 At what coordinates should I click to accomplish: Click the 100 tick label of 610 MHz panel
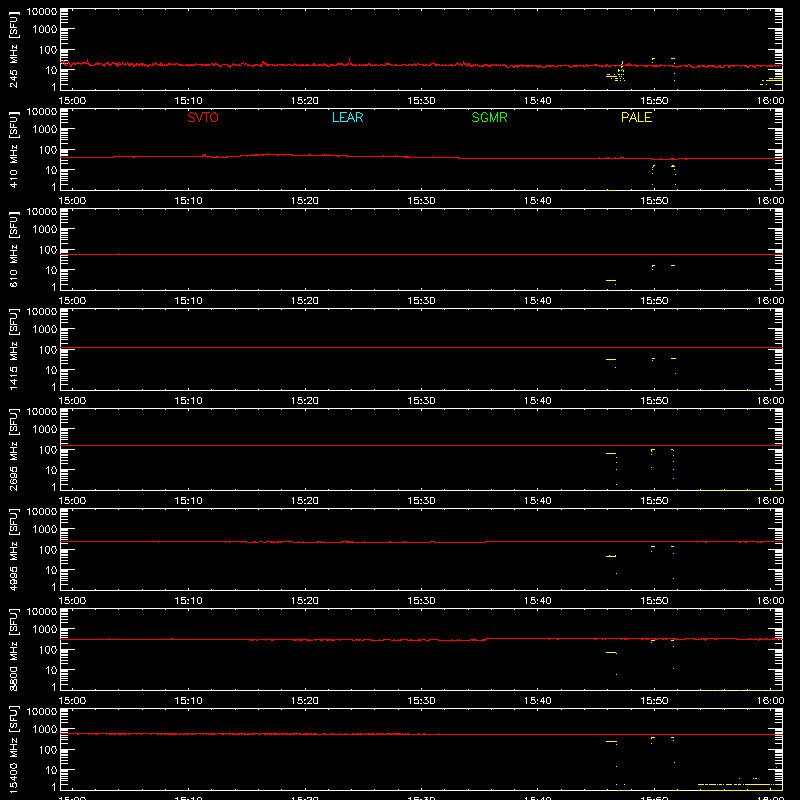48,249
